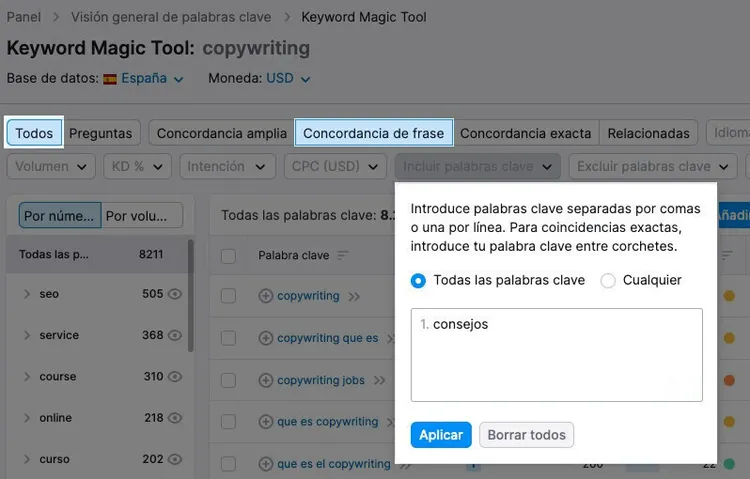
Task: Switch to Relacionadas tab
Action: coord(649,133)
